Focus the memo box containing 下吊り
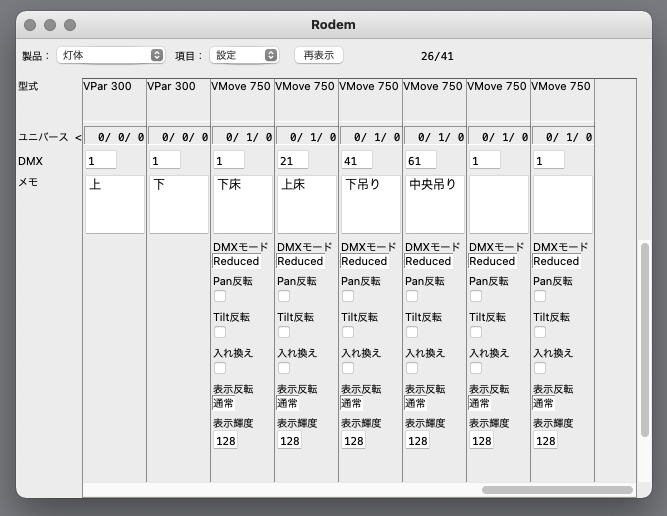The height and width of the screenshot is (516, 667). (371, 205)
